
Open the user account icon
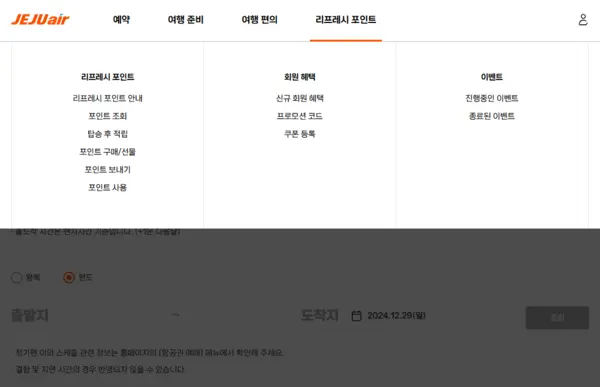[583, 20]
